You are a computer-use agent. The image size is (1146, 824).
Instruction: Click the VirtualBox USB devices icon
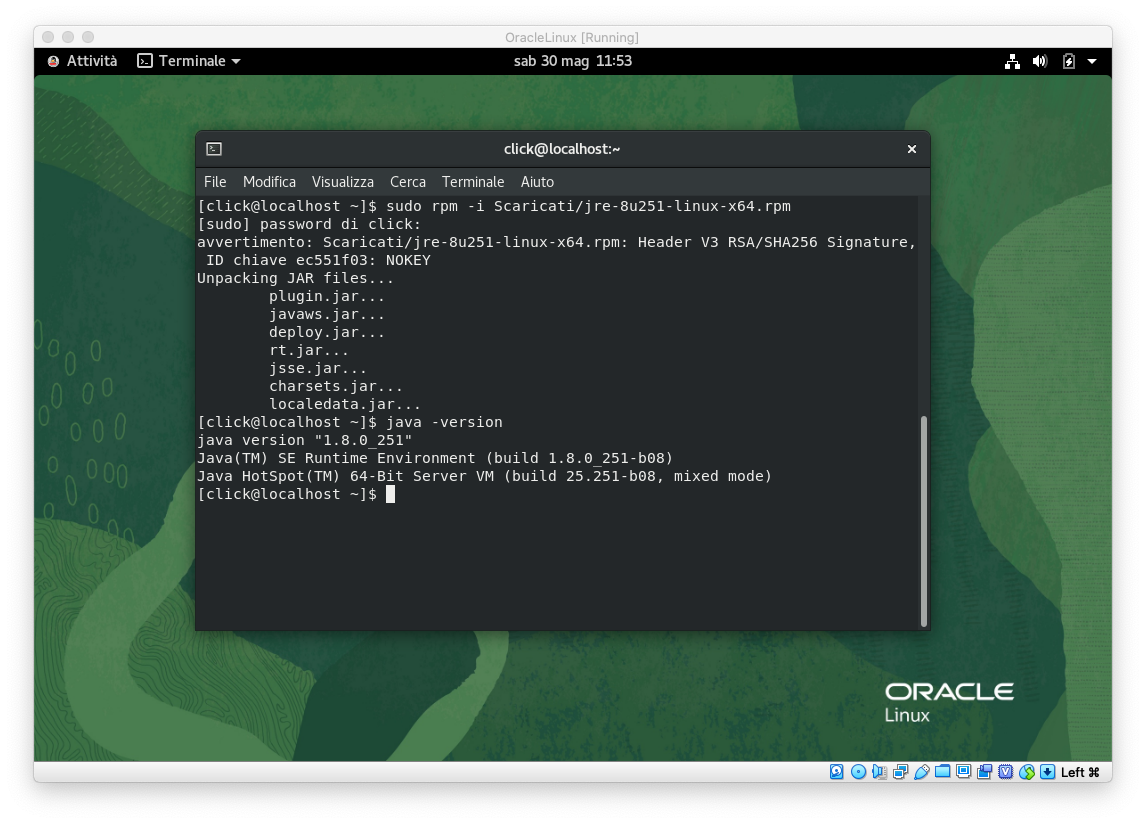(922, 772)
